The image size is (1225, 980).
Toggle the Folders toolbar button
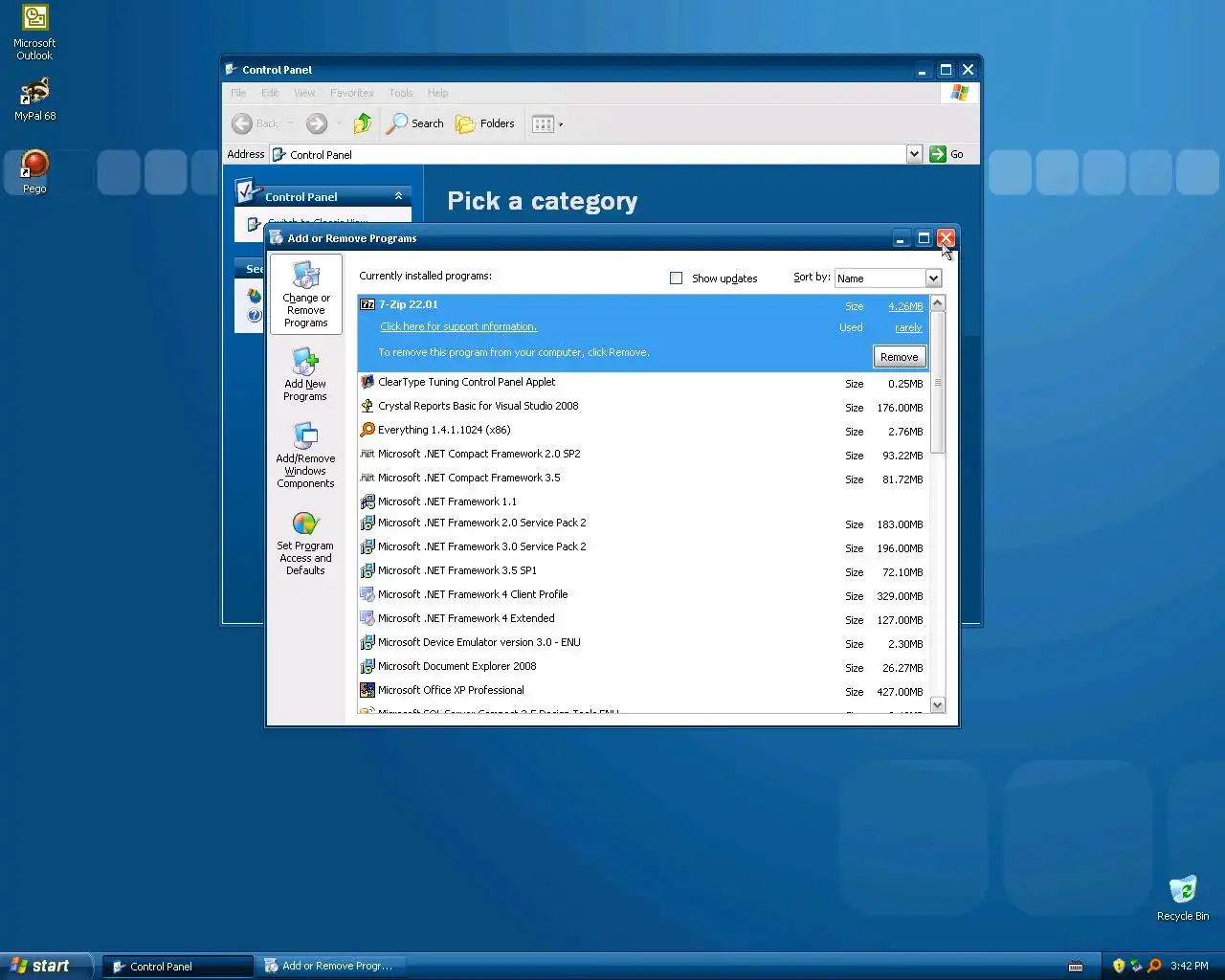click(x=485, y=123)
